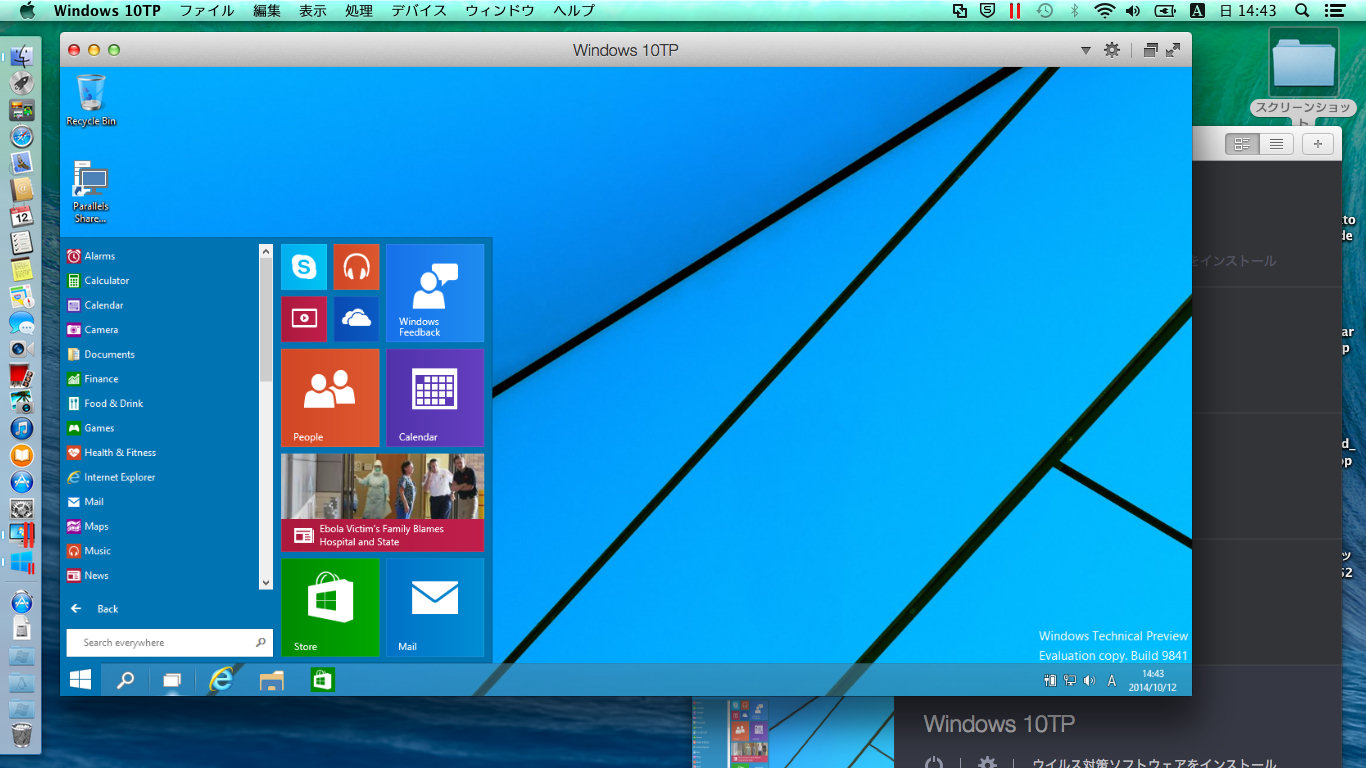Open the People tile

(330, 398)
